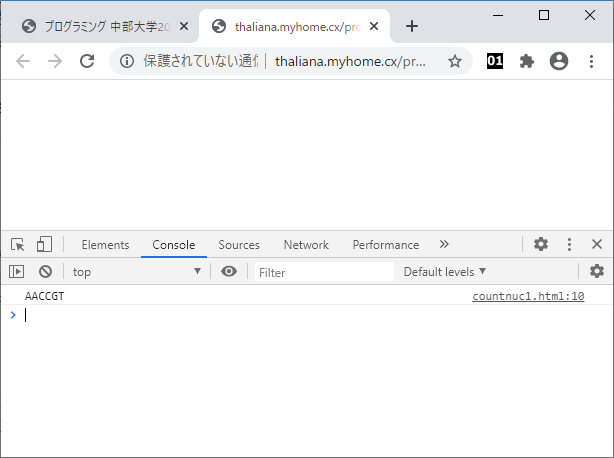Switch to the Network tab
The width and height of the screenshot is (614, 458).
pos(306,245)
